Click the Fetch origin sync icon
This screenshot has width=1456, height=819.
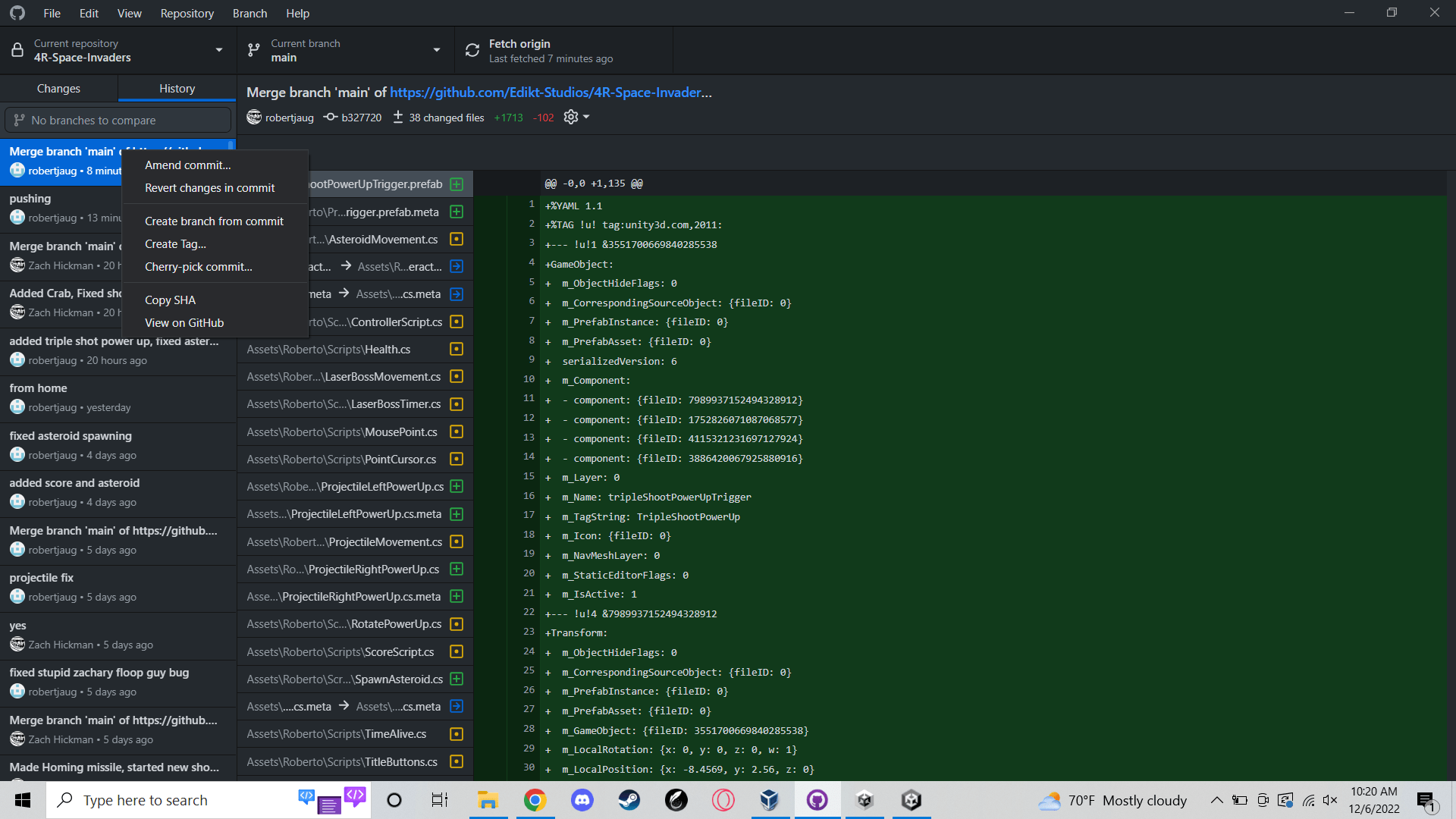click(472, 49)
